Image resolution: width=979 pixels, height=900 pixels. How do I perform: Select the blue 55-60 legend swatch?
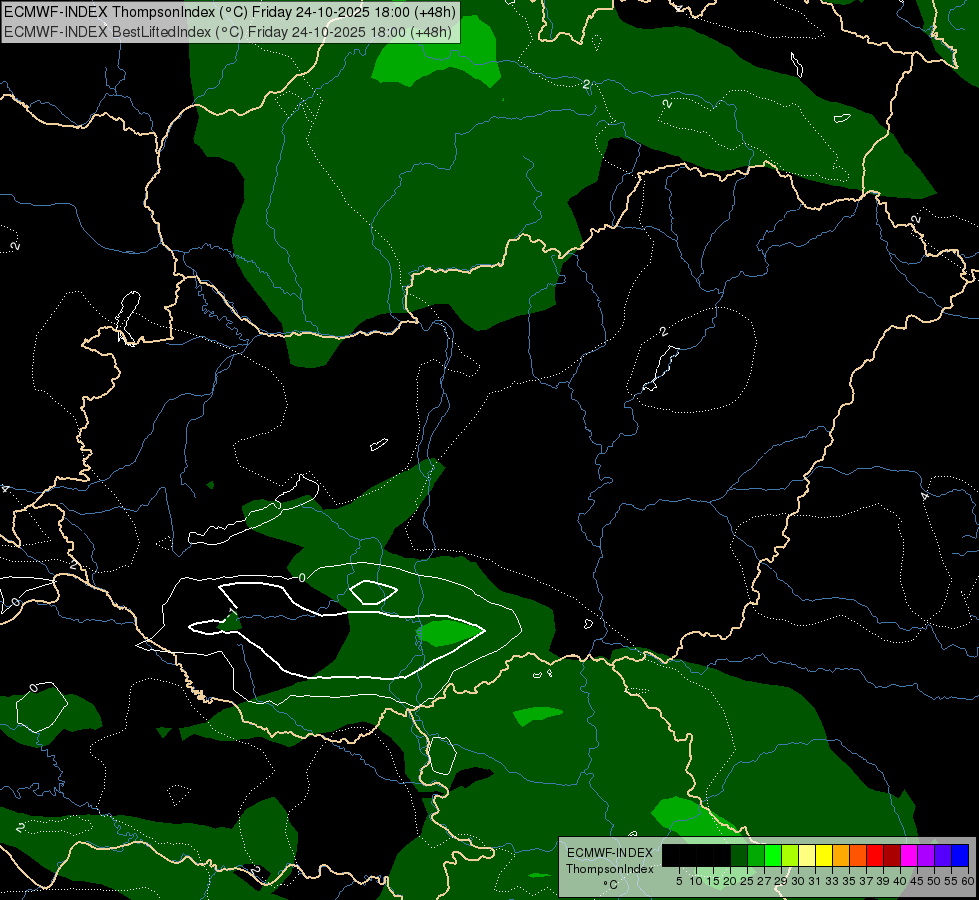point(960,855)
